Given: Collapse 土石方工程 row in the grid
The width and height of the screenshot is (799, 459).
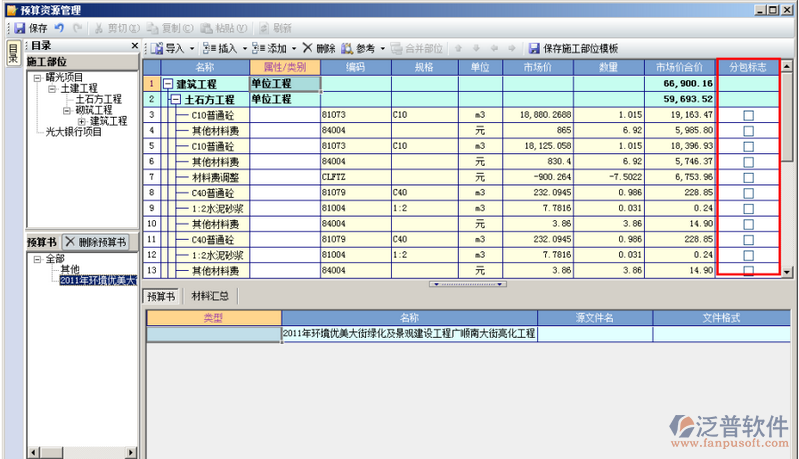Looking at the screenshot, I should pos(176,100).
